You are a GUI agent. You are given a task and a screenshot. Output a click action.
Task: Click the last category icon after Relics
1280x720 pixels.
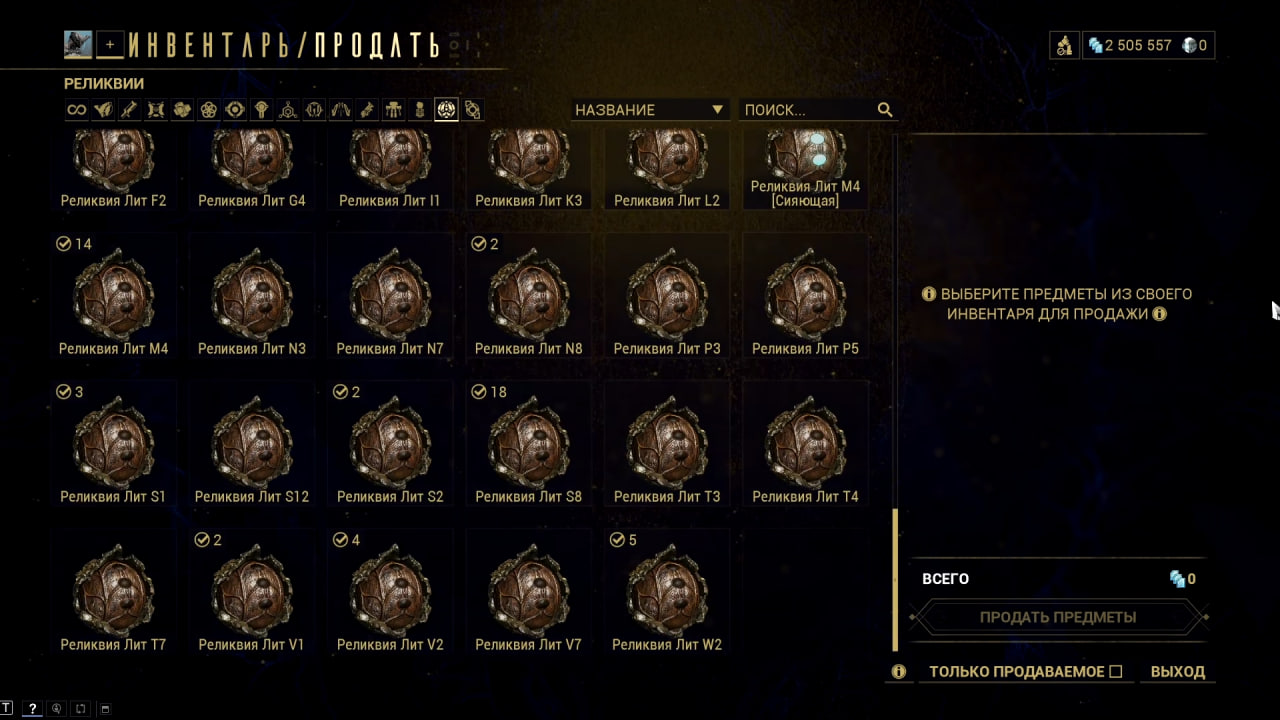click(x=473, y=110)
